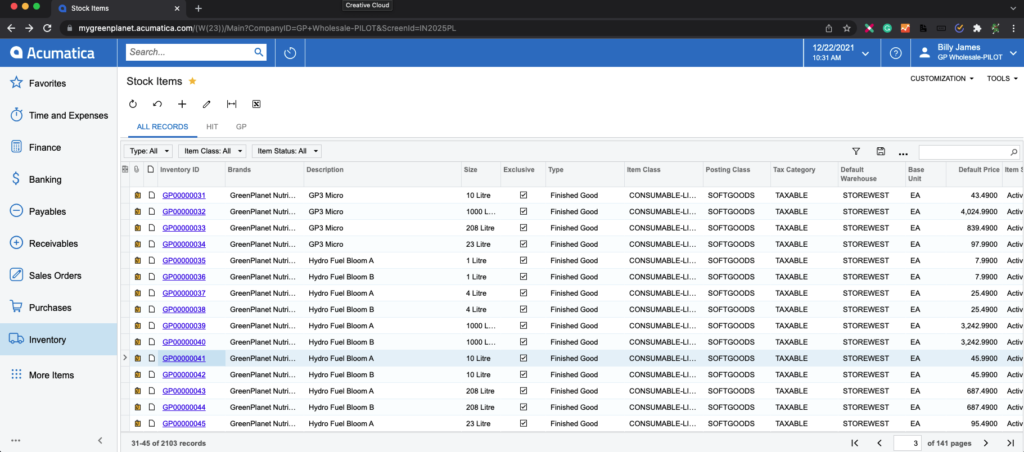Screen dimensions: 1024x452
Task: Click the Fit to Screen columns icon
Action: pyautogui.click(x=231, y=104)
